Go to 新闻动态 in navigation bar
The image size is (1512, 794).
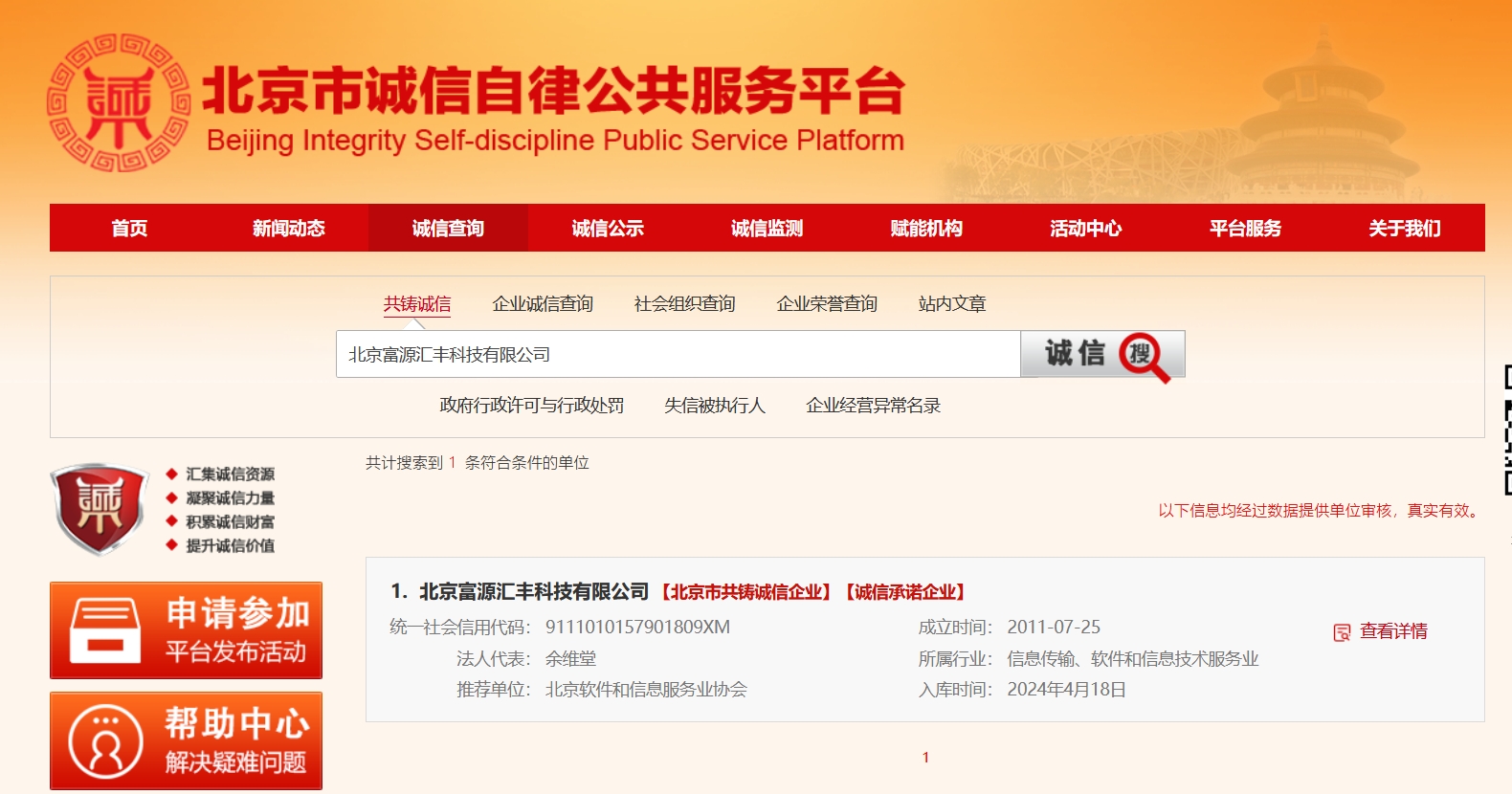(288, 229)
